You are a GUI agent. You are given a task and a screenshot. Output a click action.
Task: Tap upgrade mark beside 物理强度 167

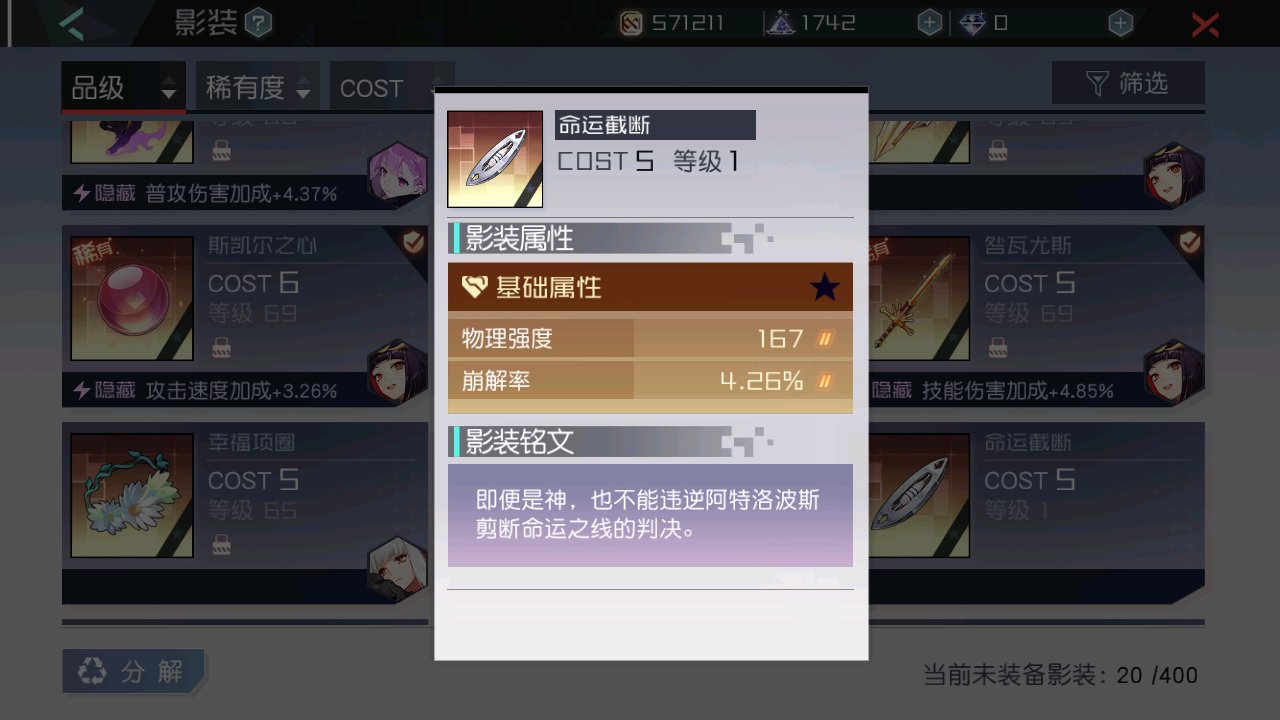pos(825,339)
